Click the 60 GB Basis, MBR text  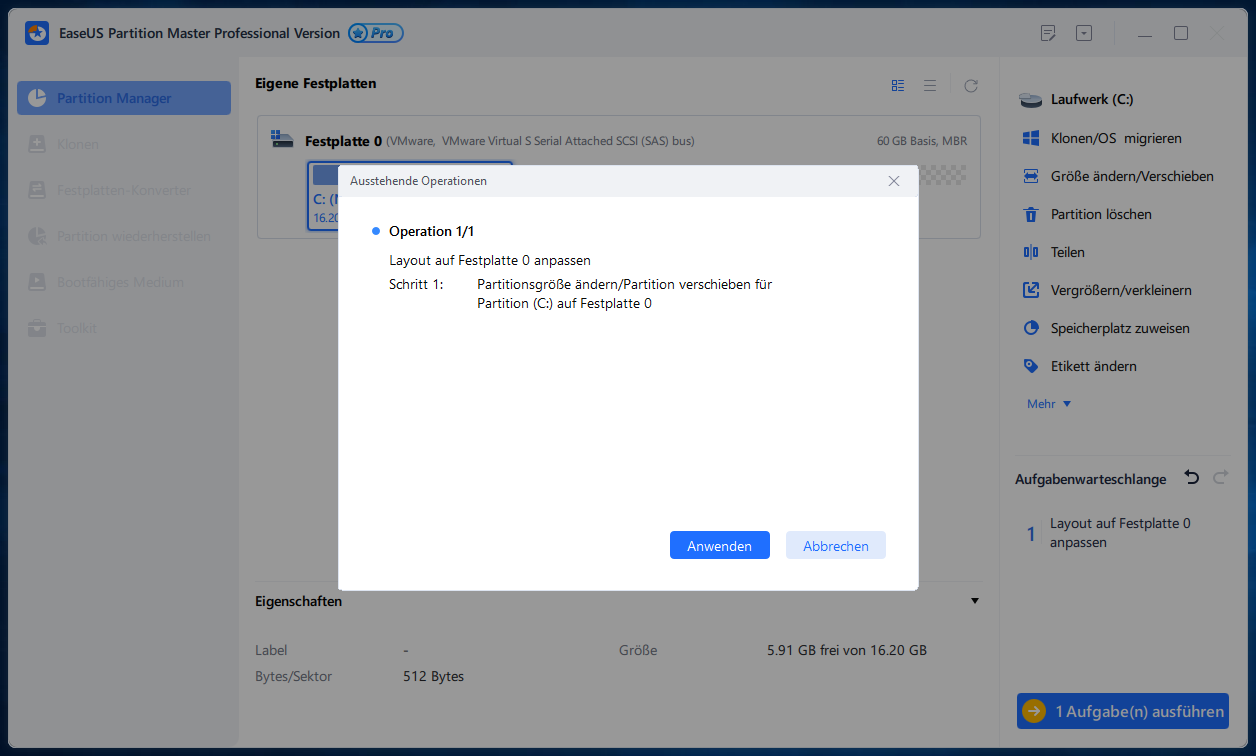(922, 141)
